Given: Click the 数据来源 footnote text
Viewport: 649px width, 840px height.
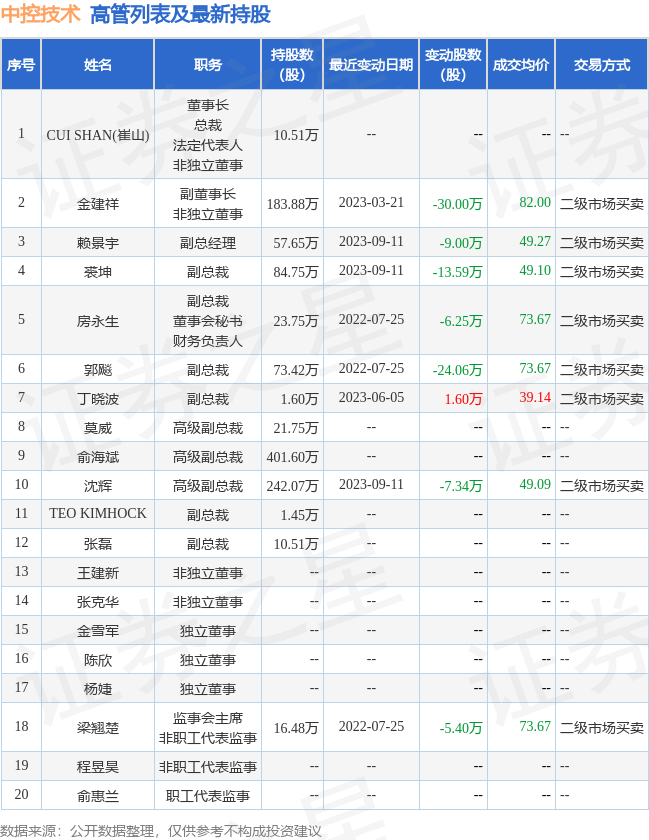Looking at the screenshot, I should 161,831.
